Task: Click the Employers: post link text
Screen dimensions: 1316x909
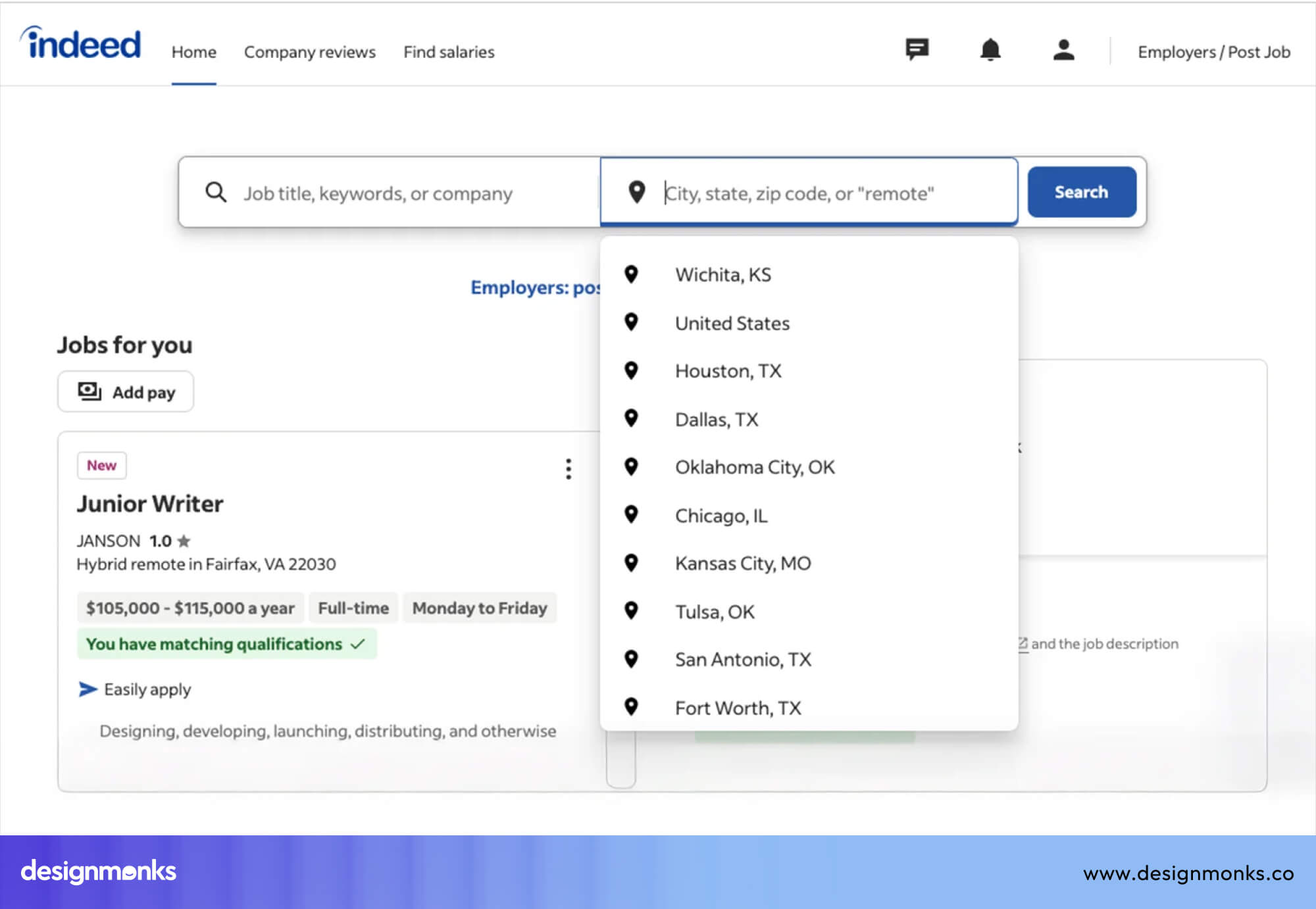Action: pyautogui.click(x=536, y=287)
